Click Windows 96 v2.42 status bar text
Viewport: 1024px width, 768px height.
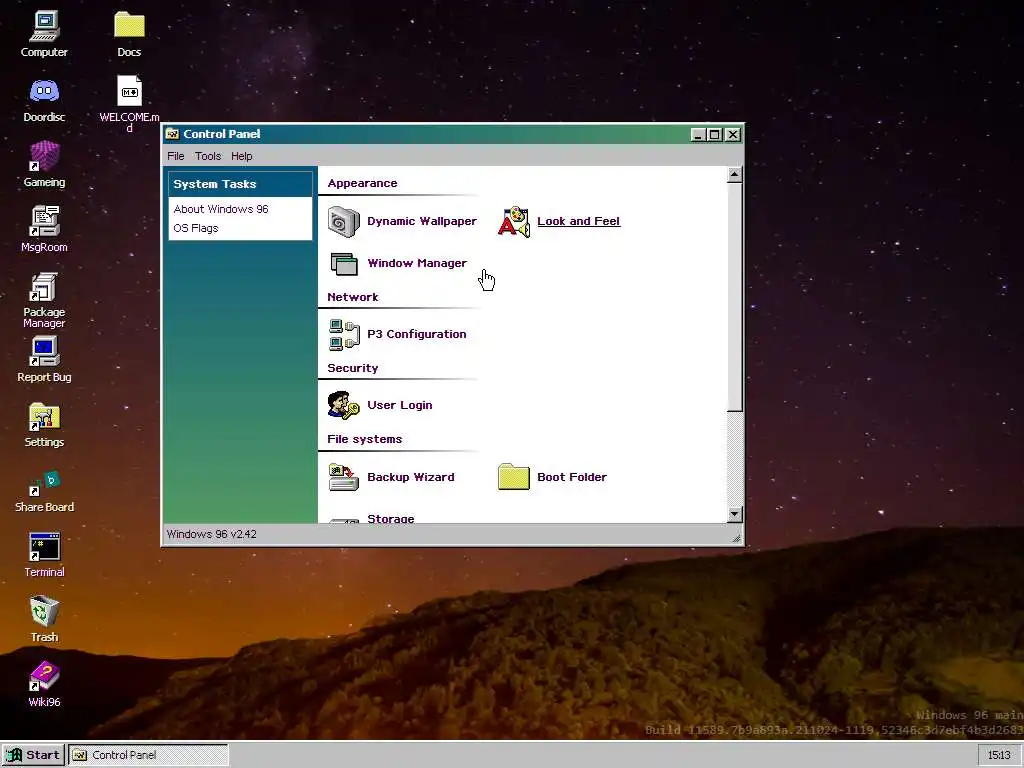[x=212, y=534]
